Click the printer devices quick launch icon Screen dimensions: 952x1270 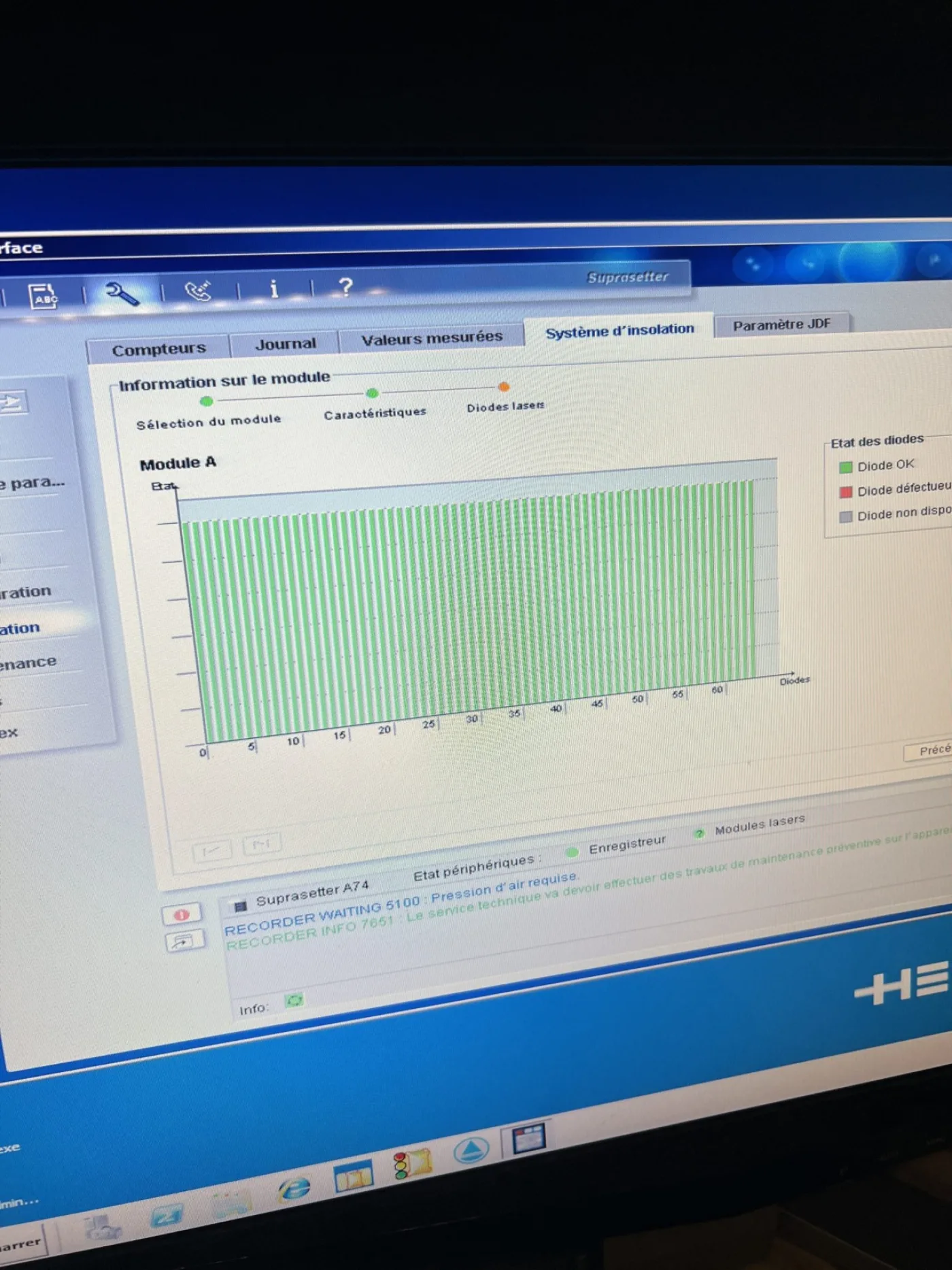pos(102,1228)
